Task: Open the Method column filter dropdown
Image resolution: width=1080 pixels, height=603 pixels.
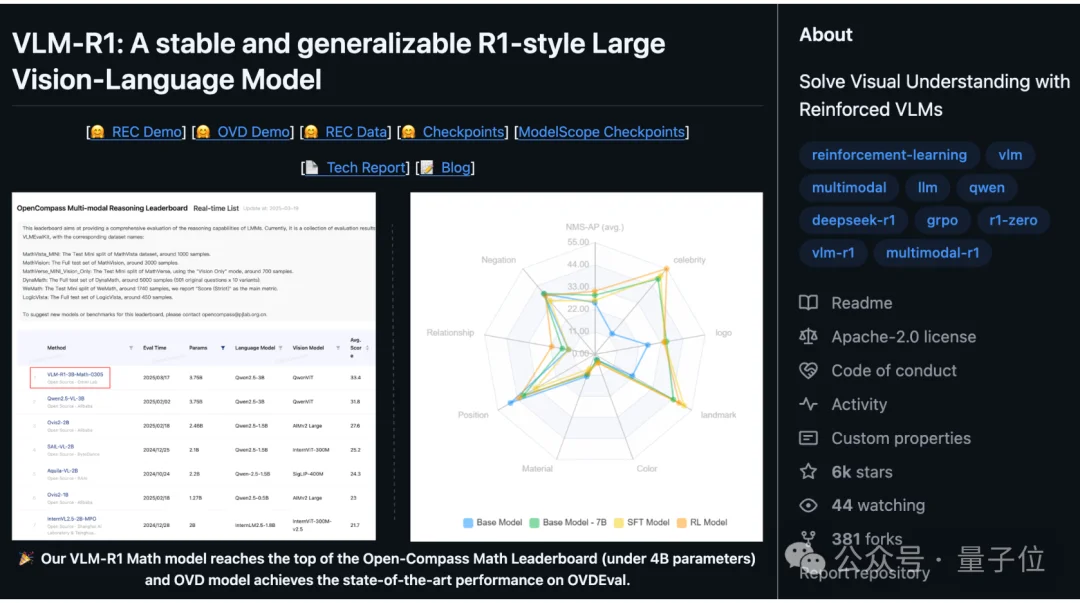Action: pyautogui.click(x=131, y=348)
